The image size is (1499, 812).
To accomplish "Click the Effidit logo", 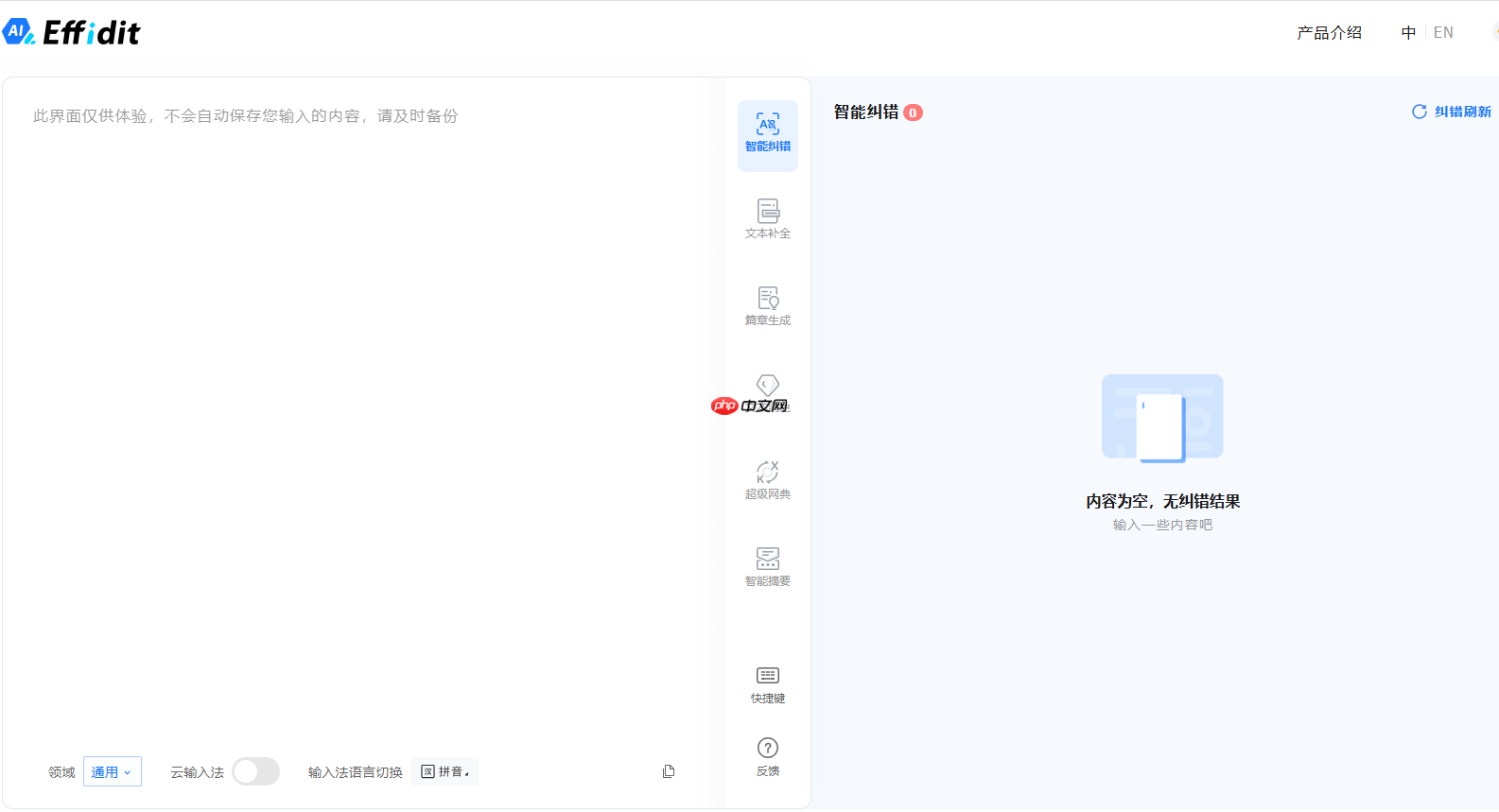I will [71, 32].
